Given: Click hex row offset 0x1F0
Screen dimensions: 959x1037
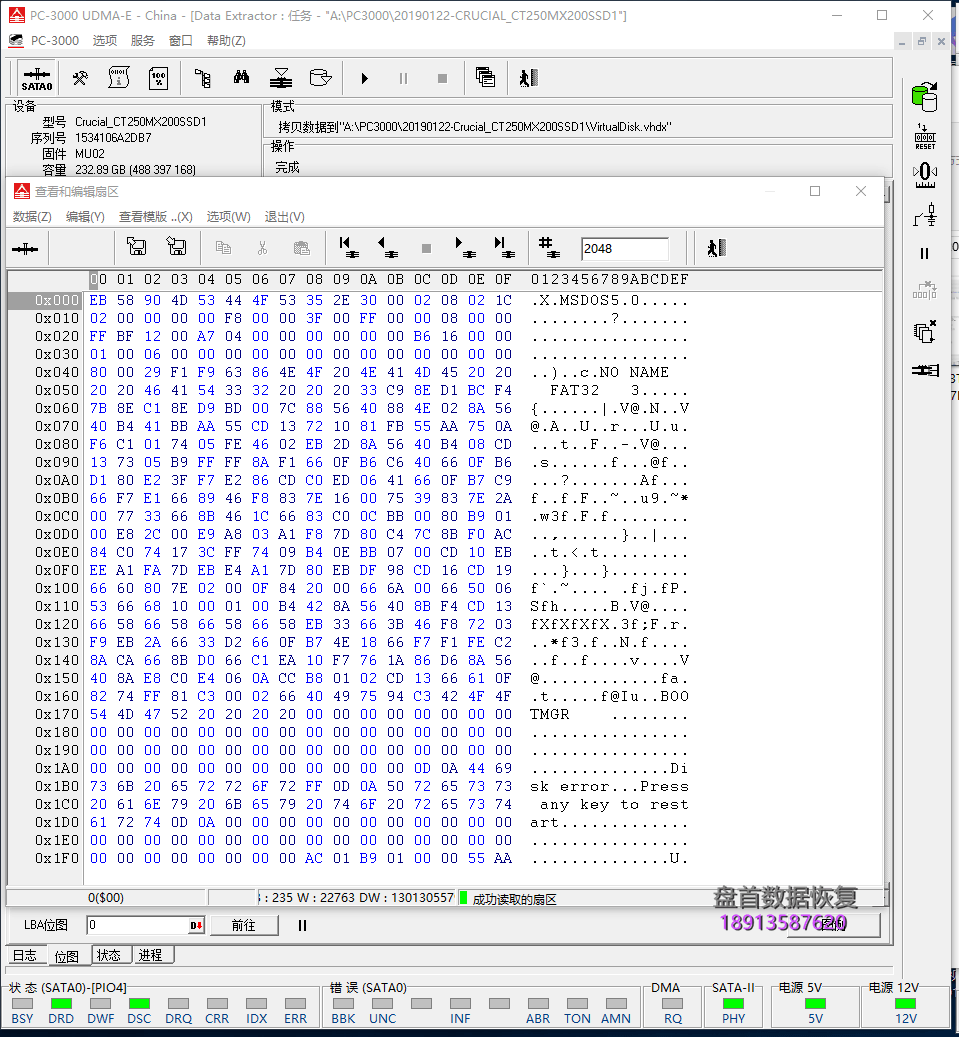Looking at the screenshot, I should pos(56,858).
